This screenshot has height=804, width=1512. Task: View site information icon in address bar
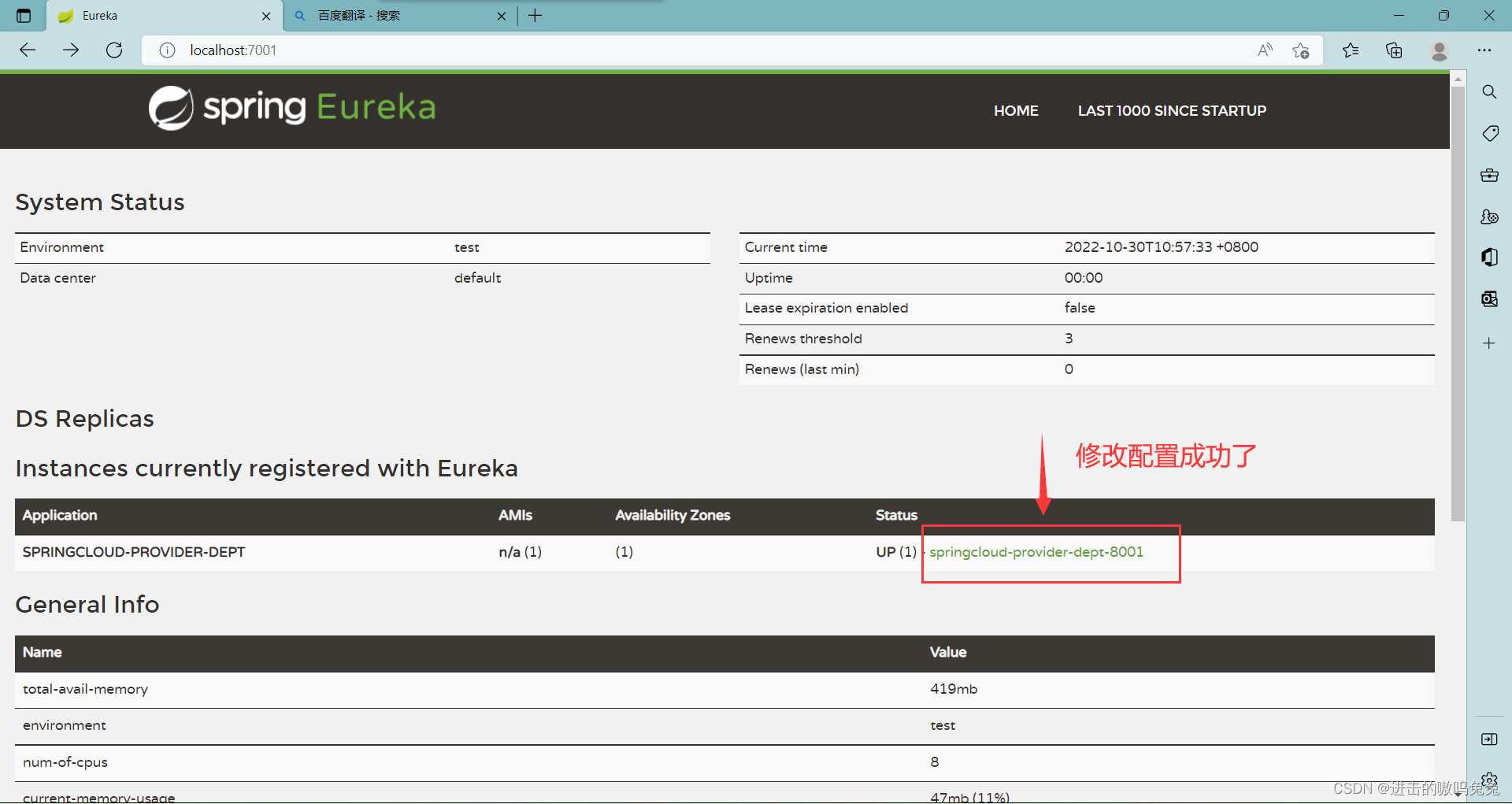coord(167,50)
